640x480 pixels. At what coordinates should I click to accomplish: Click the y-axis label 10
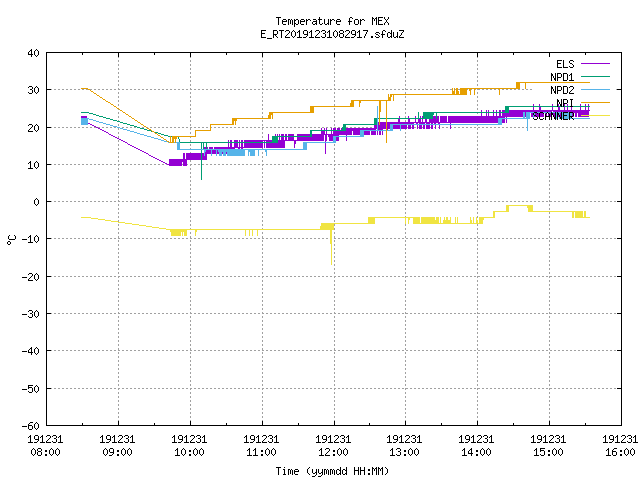click(x=33, y=165)
